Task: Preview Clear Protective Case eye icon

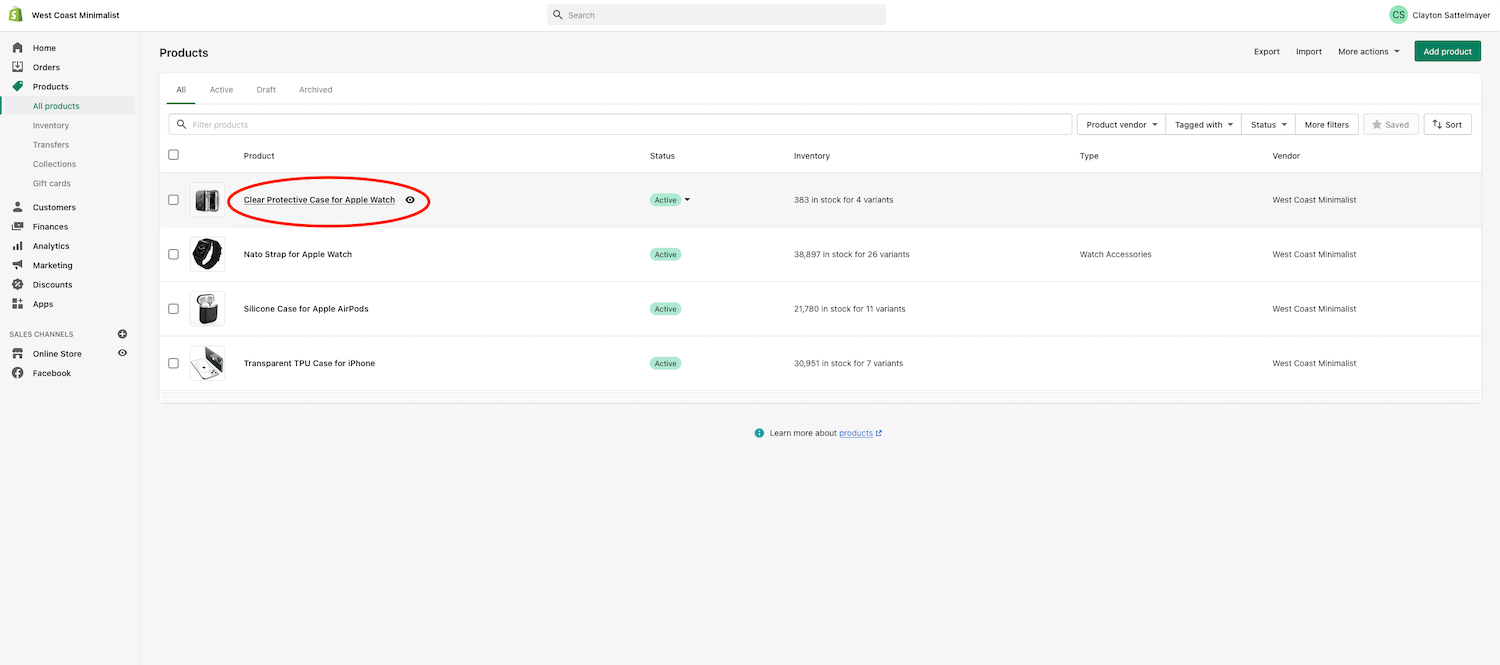Action: coord(410,200)
